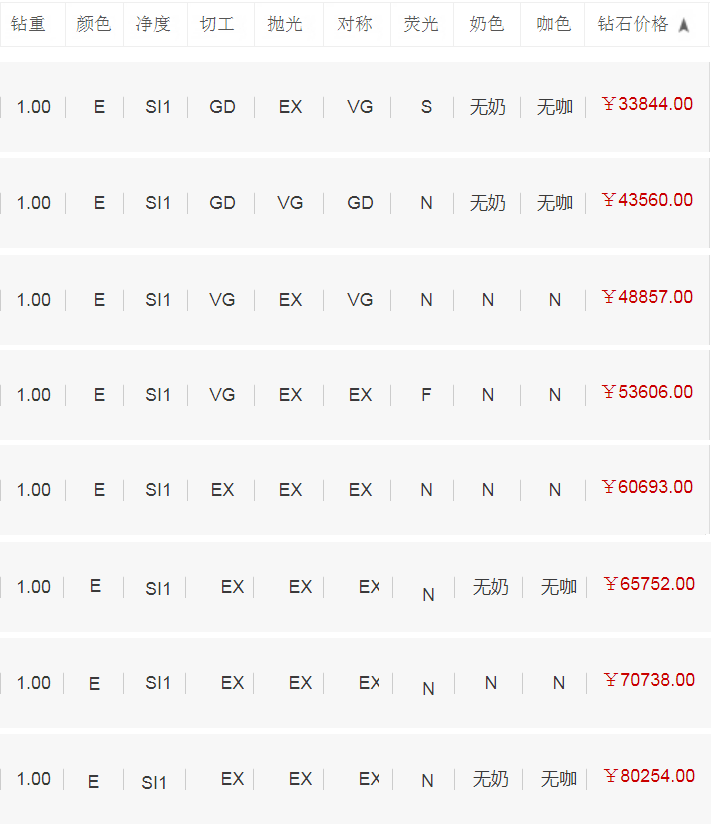Sort diamonds by 钻石价格 header

[633, 24]
